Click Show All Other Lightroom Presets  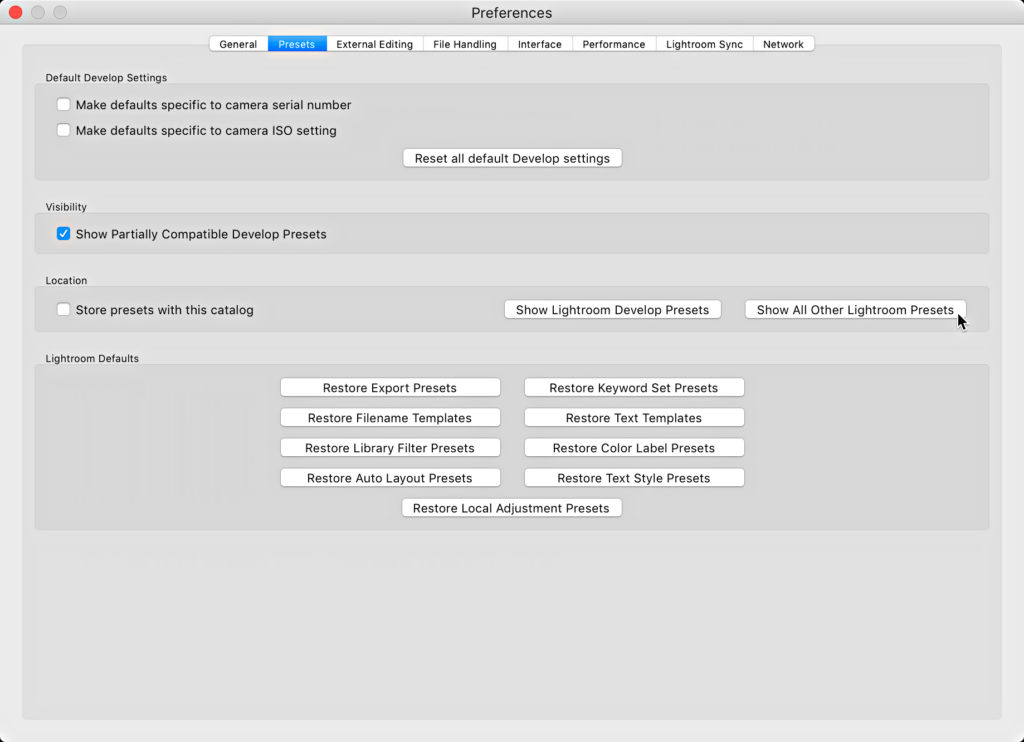[x=855, y=310]
